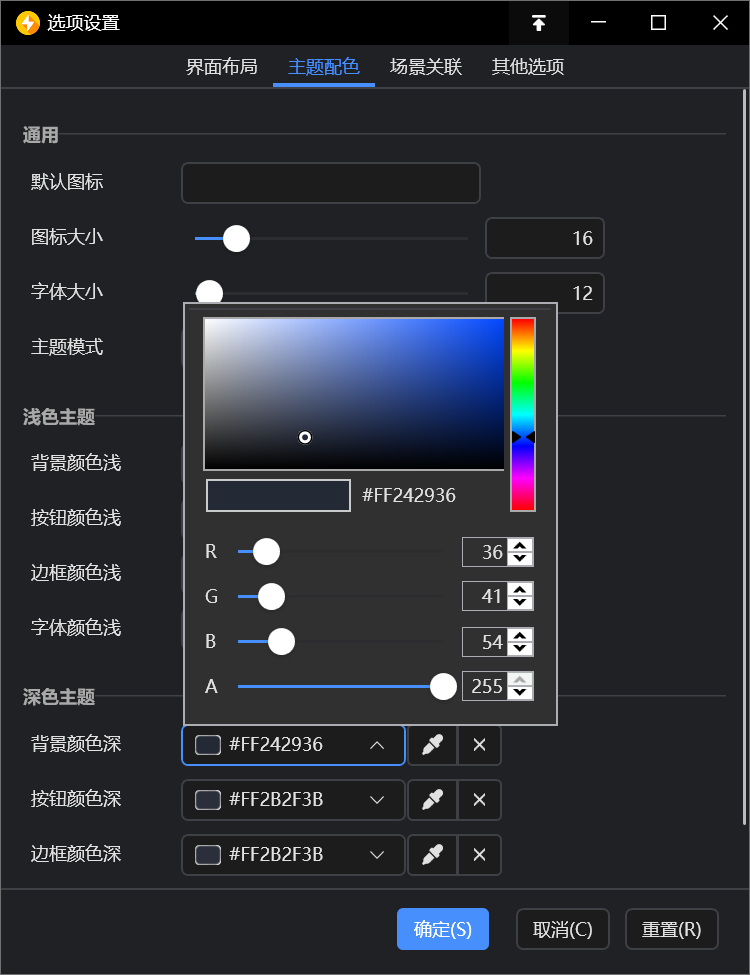Click eyedropper for 按钮颜色深
This screenshot has height=975, width=750.
[x=432, y=800]
